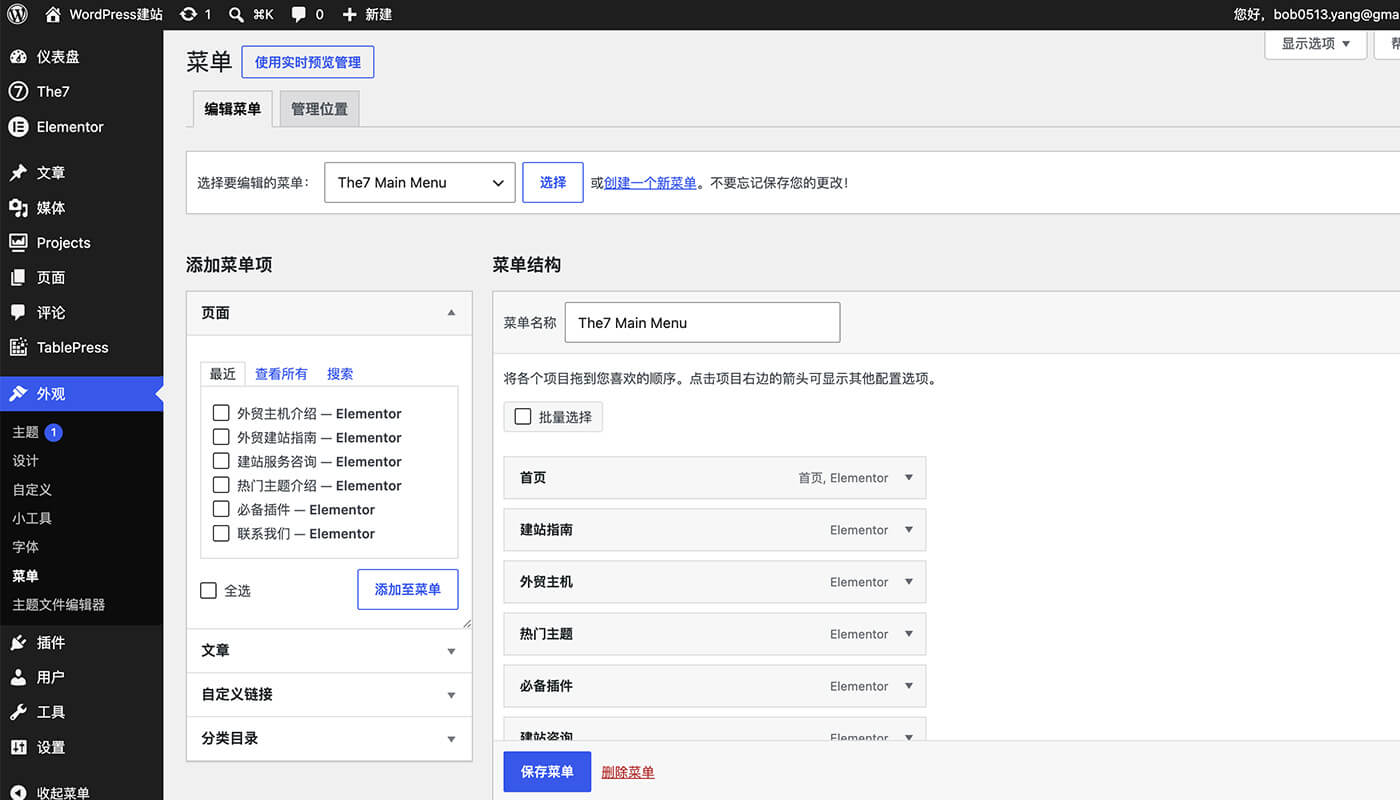This screenshot has width=1400, height=800.
Task: Click the 添加至菜单 button
Action: 408,590
